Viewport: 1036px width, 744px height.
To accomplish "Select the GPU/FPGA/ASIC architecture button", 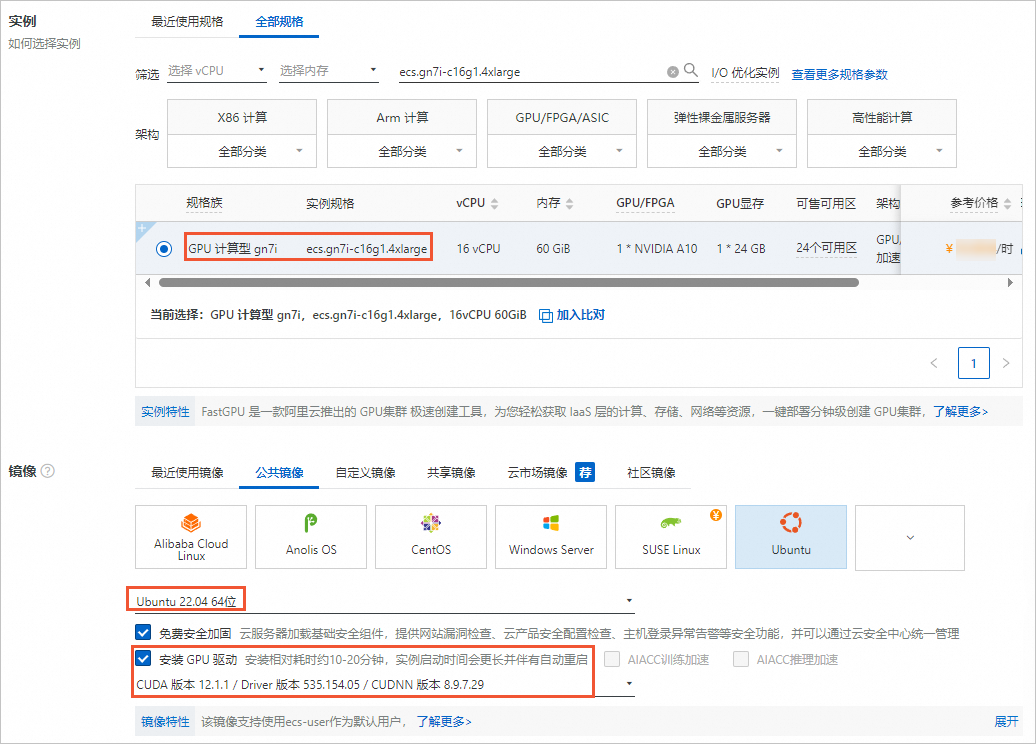I will point(562,118).
